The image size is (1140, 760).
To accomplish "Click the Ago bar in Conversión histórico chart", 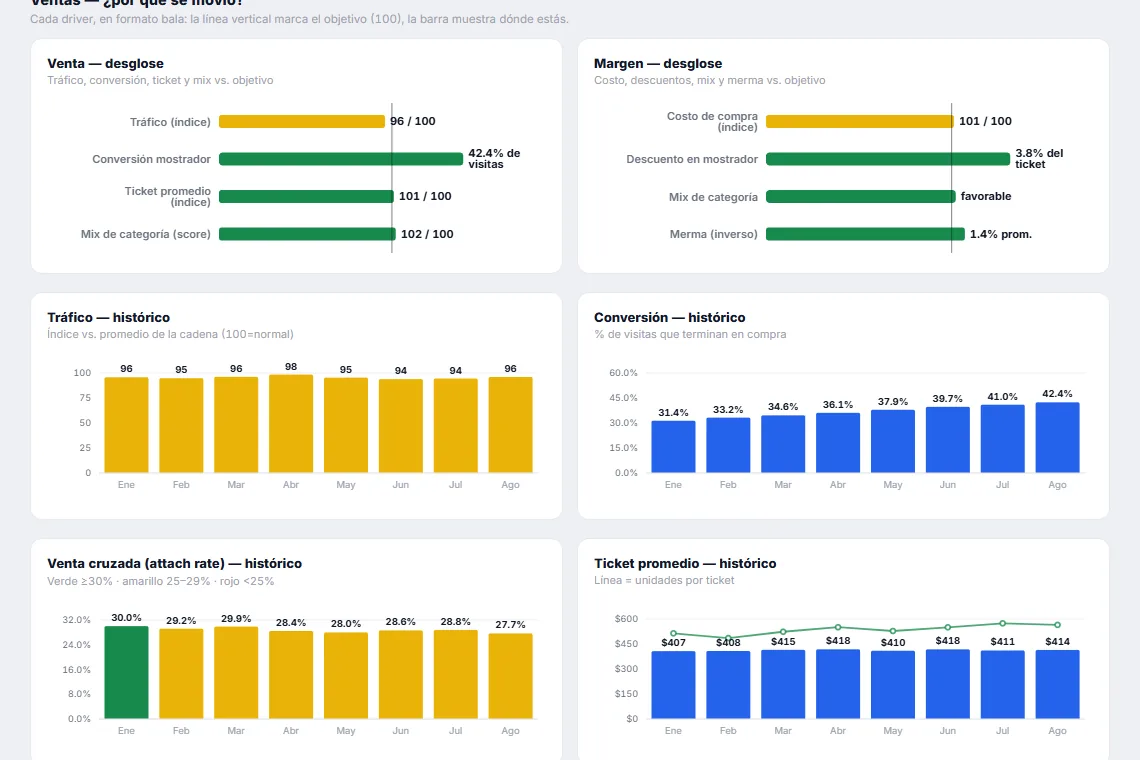I will (x=1057, y=438).
